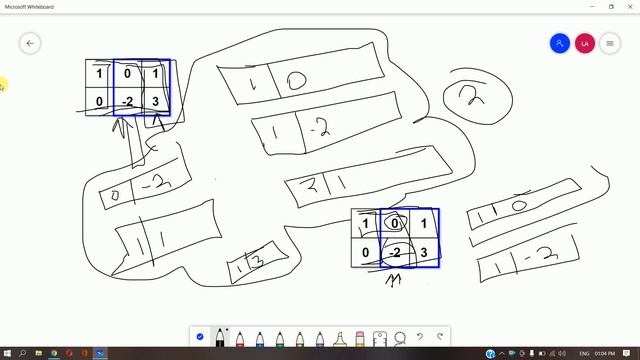The width and height of the screenshot is (640, 360).
Task: Toggle the ruler tool
Action: (380, 339)
